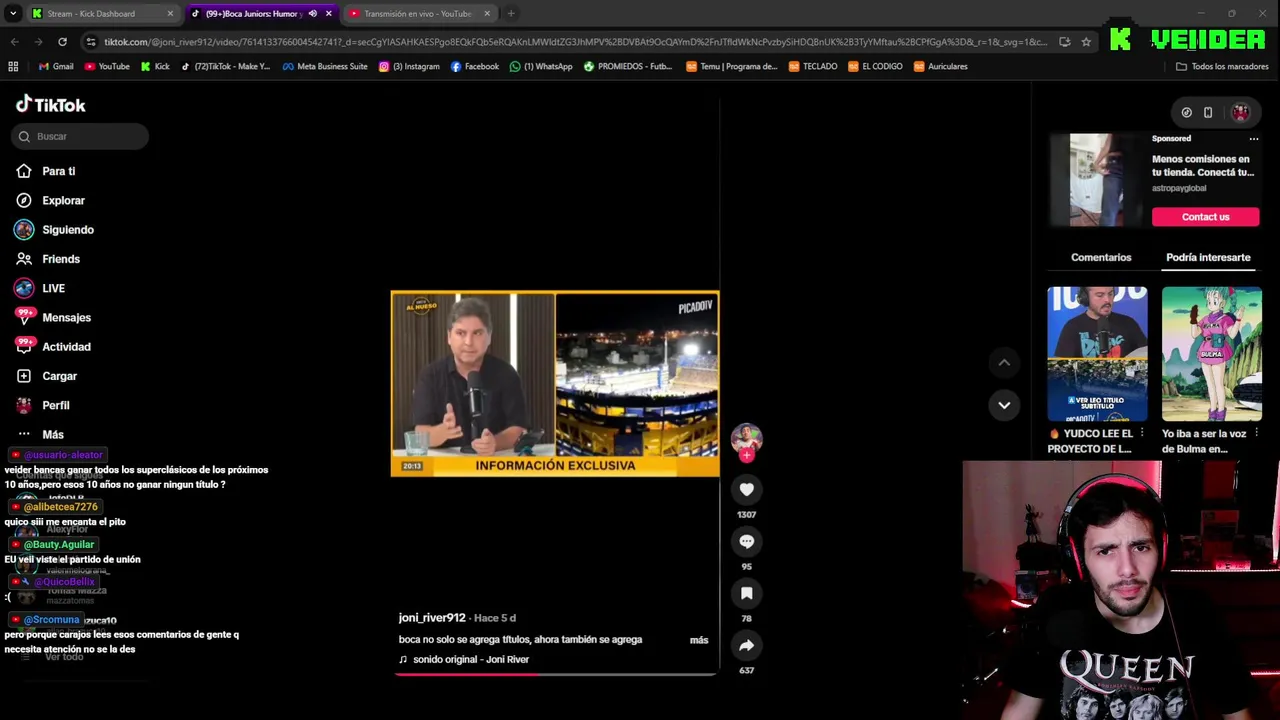Open Mensajes in the TikTok sidebar
This screenshot has width=1280, height=720.
point(53,317)
